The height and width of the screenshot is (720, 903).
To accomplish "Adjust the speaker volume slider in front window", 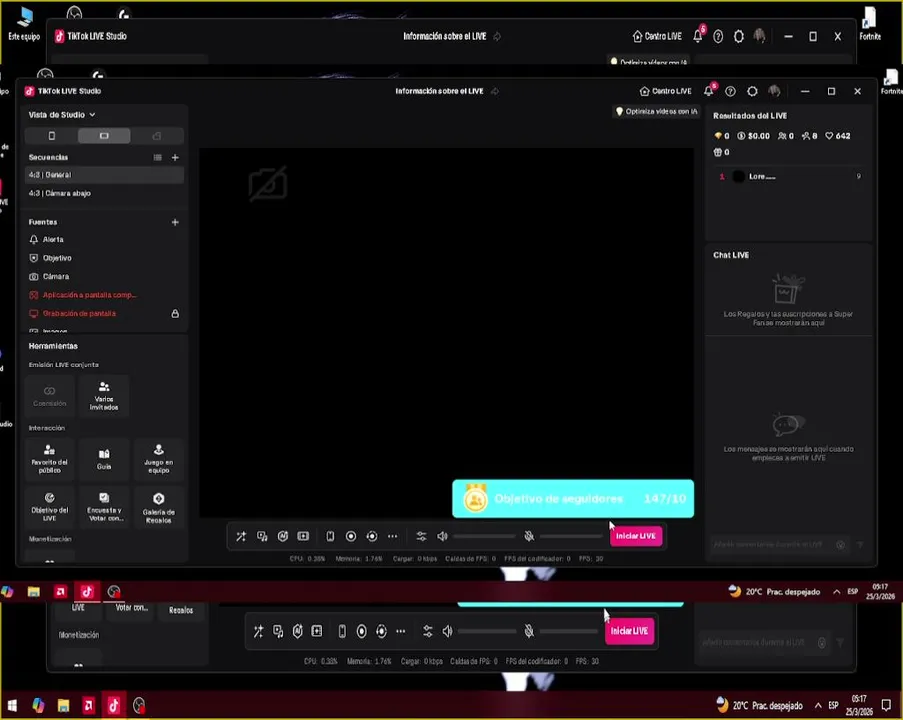I will coord(484,536).
